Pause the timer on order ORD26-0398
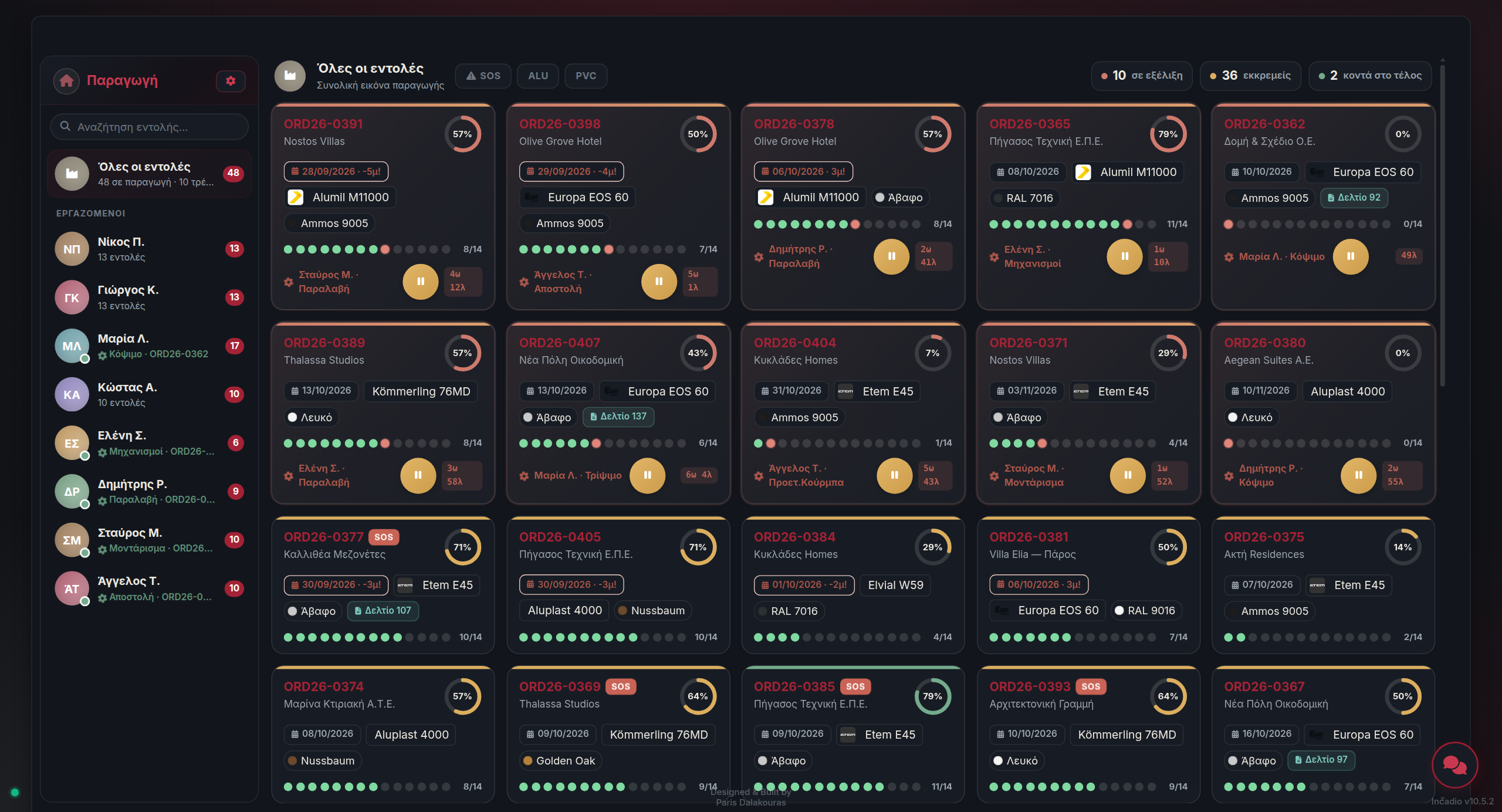 tap(658, 282)
